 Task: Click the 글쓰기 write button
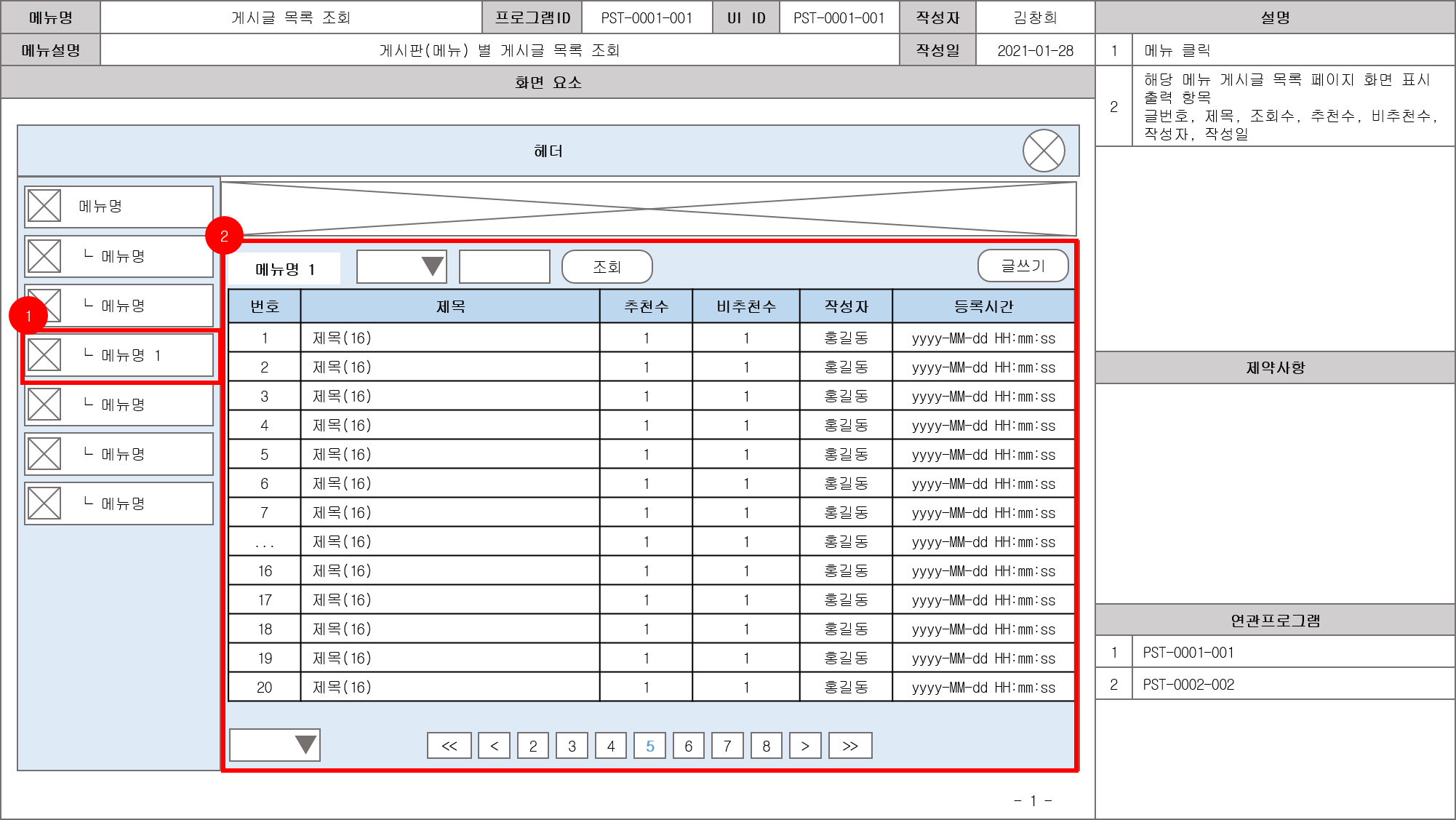(1023, 266)
